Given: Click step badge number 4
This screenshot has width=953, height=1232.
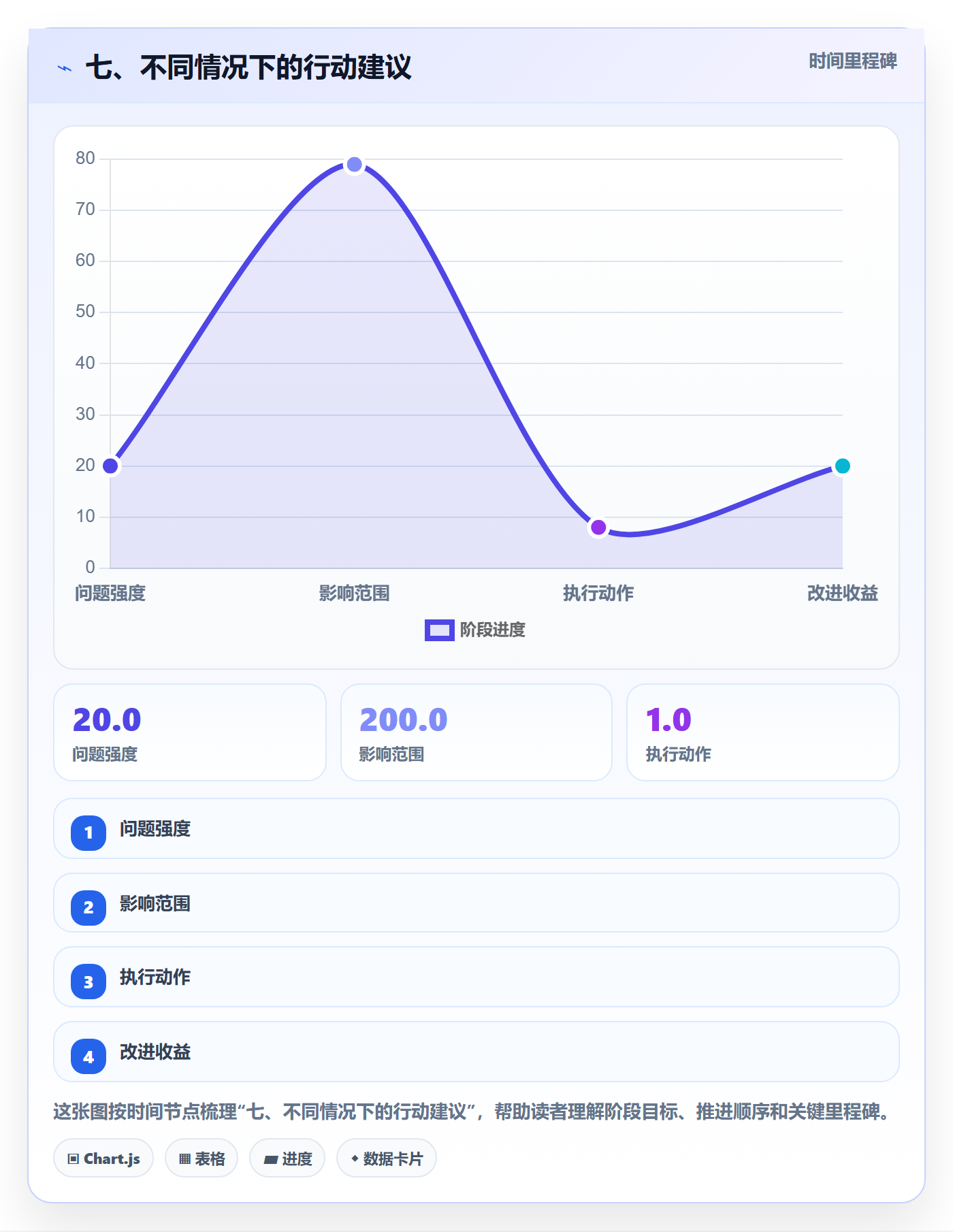Looking at the screenshot, I should 88,1056.
